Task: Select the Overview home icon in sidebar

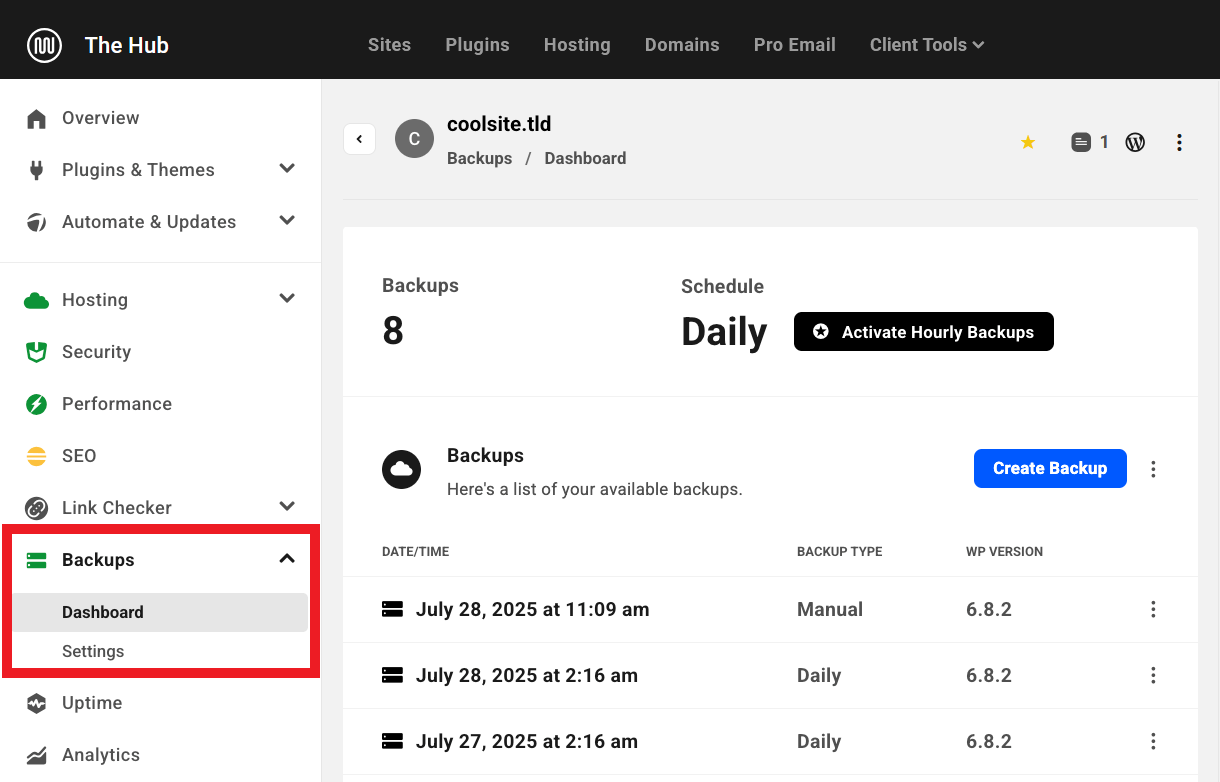Action: 36,118
